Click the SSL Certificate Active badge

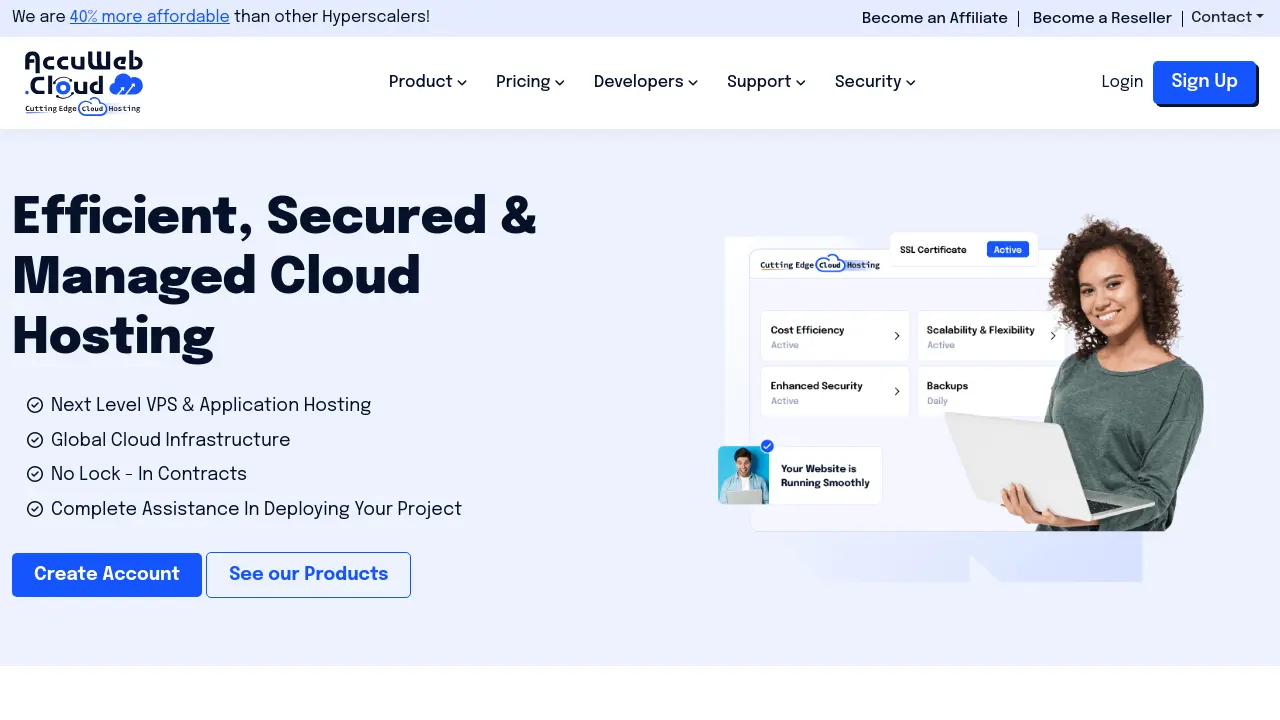pyautogui.click(x=1008, y=250)
